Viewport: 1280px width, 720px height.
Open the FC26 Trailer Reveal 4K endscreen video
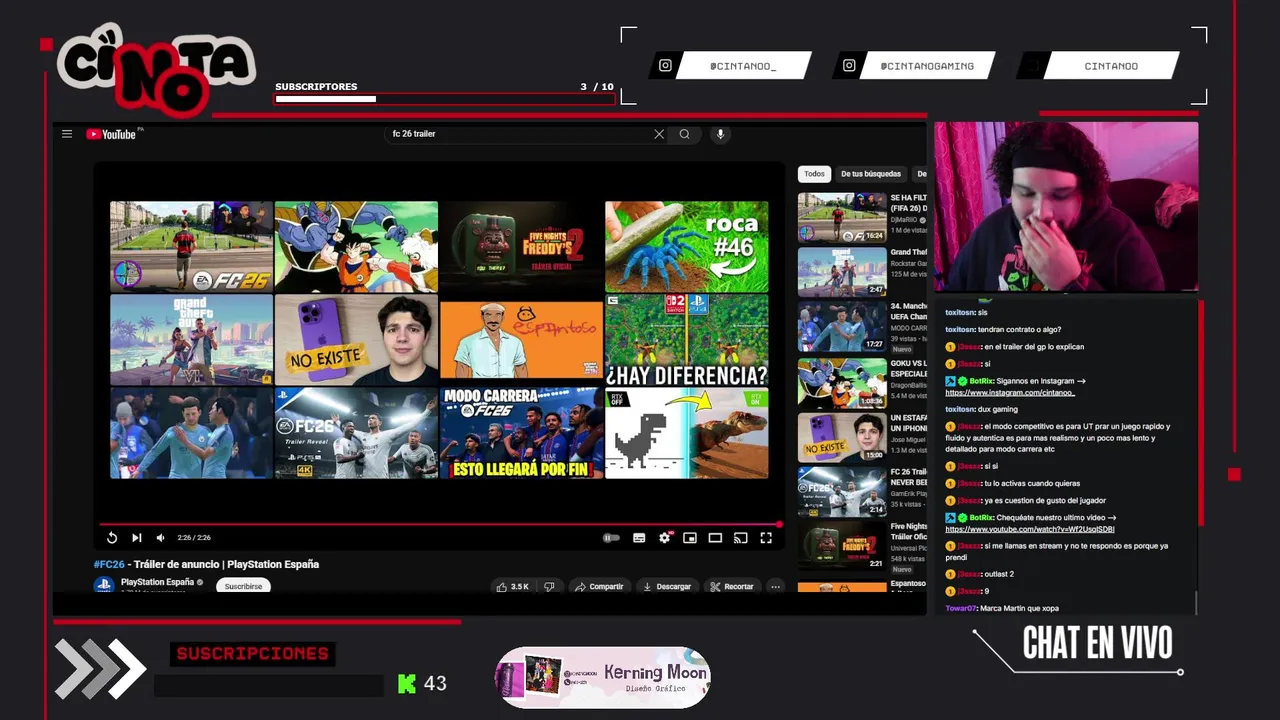(356, 433)
